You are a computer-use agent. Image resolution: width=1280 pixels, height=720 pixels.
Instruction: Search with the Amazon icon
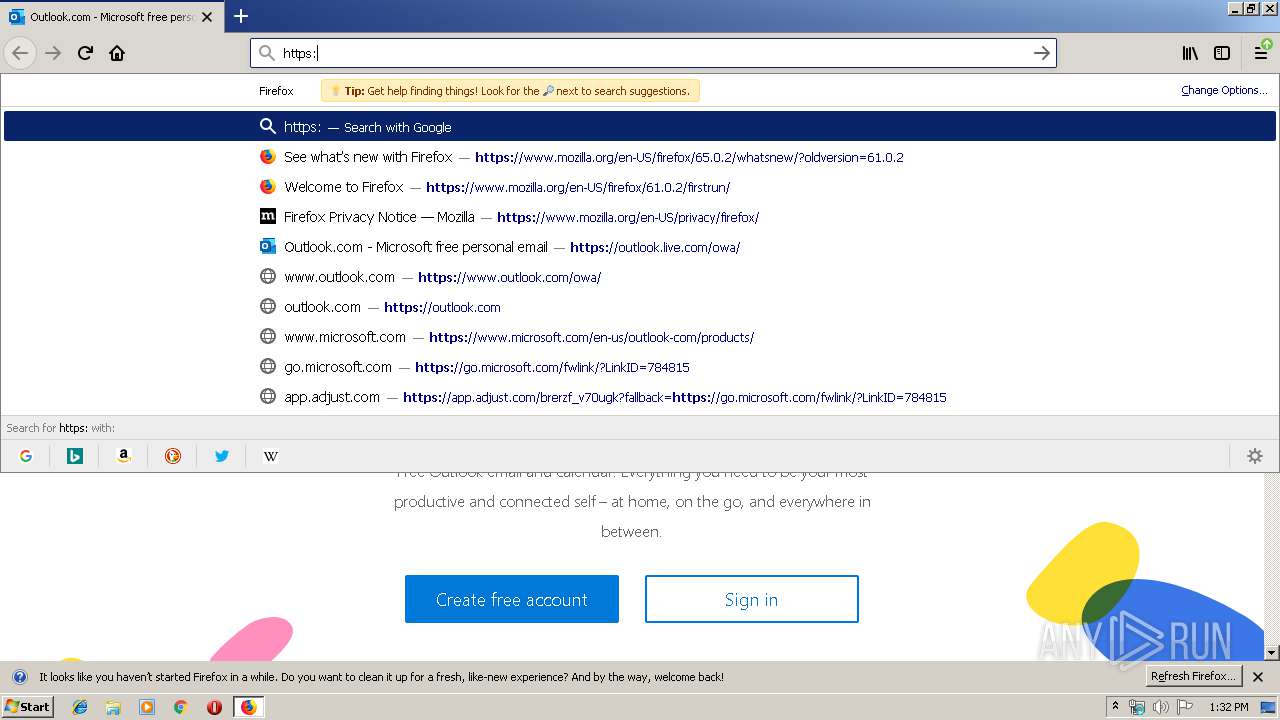[123, 455]
